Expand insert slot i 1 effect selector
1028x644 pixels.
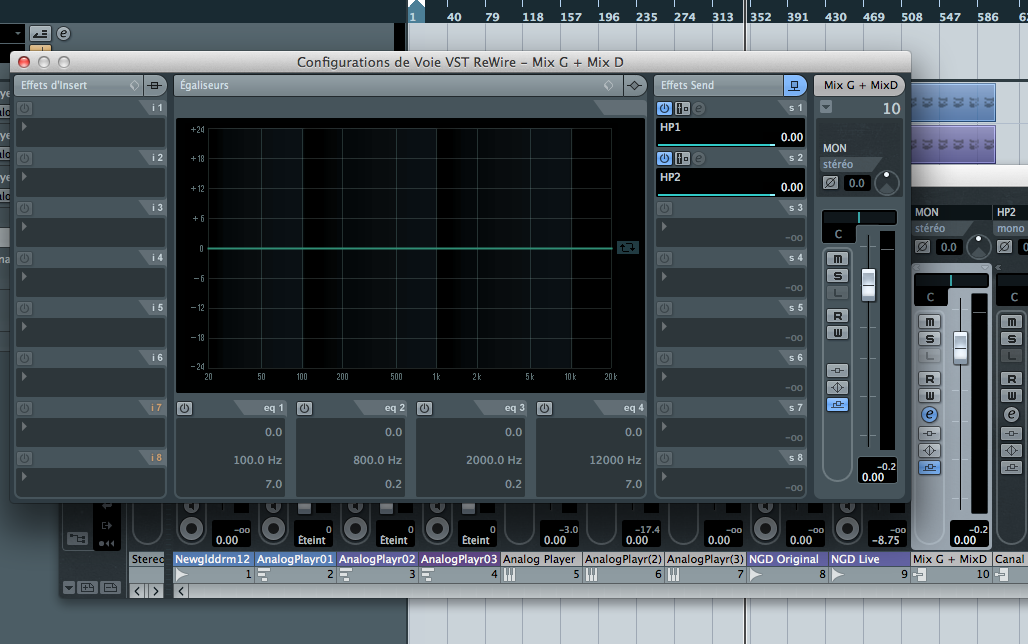coord(24,127)
